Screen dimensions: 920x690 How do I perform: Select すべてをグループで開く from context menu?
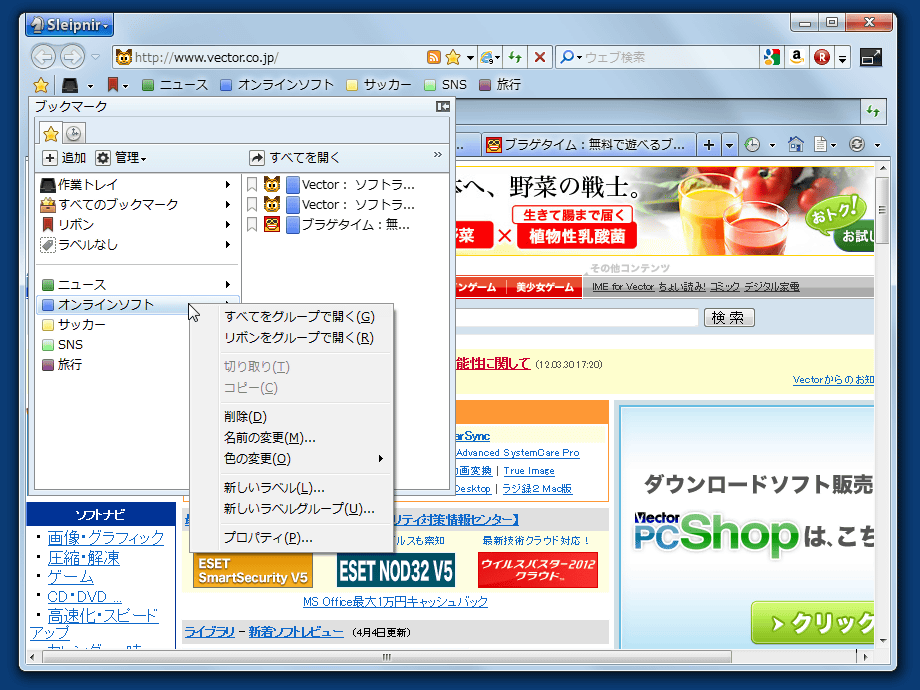point(299,317)
